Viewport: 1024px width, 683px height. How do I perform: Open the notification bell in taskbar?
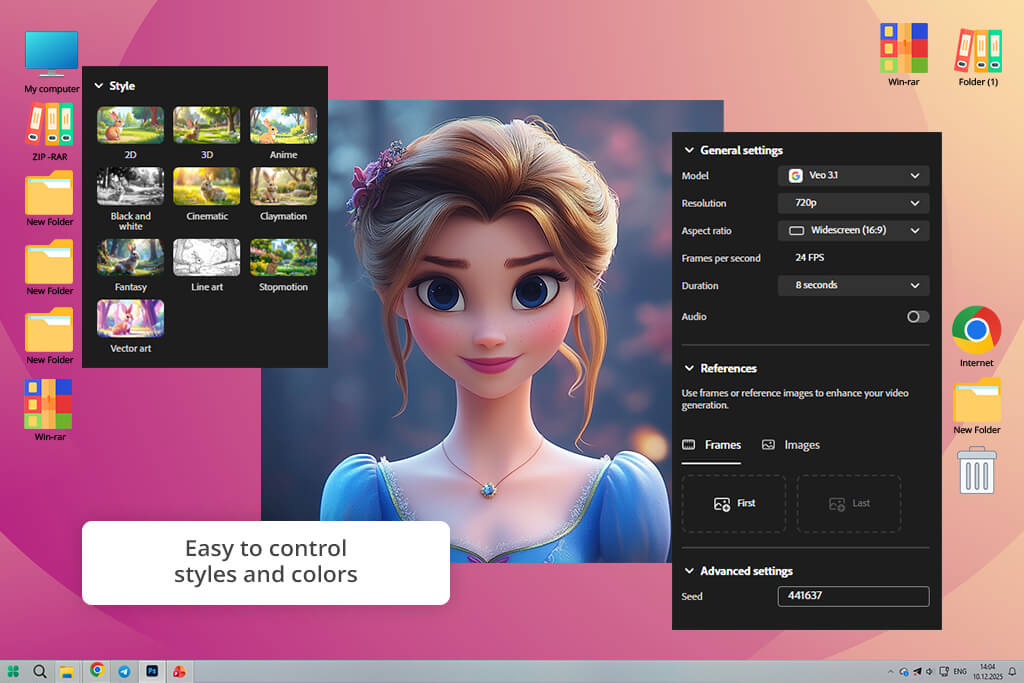click(x=1012, y=671)
